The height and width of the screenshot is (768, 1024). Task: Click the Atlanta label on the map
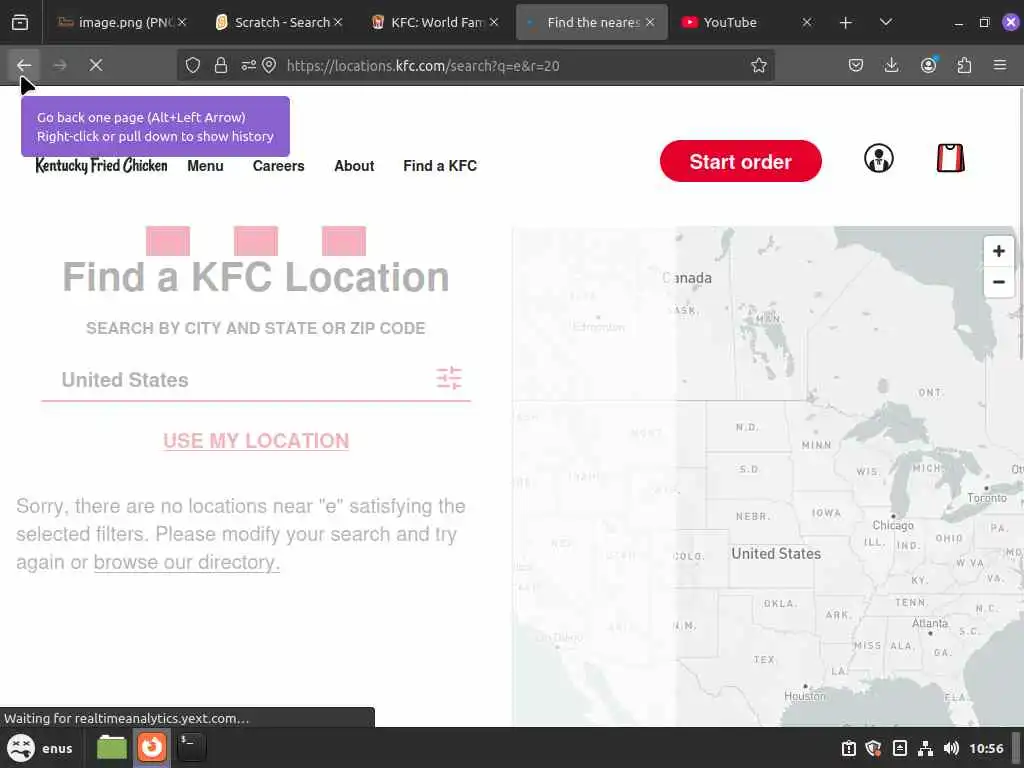coord(929,623)
